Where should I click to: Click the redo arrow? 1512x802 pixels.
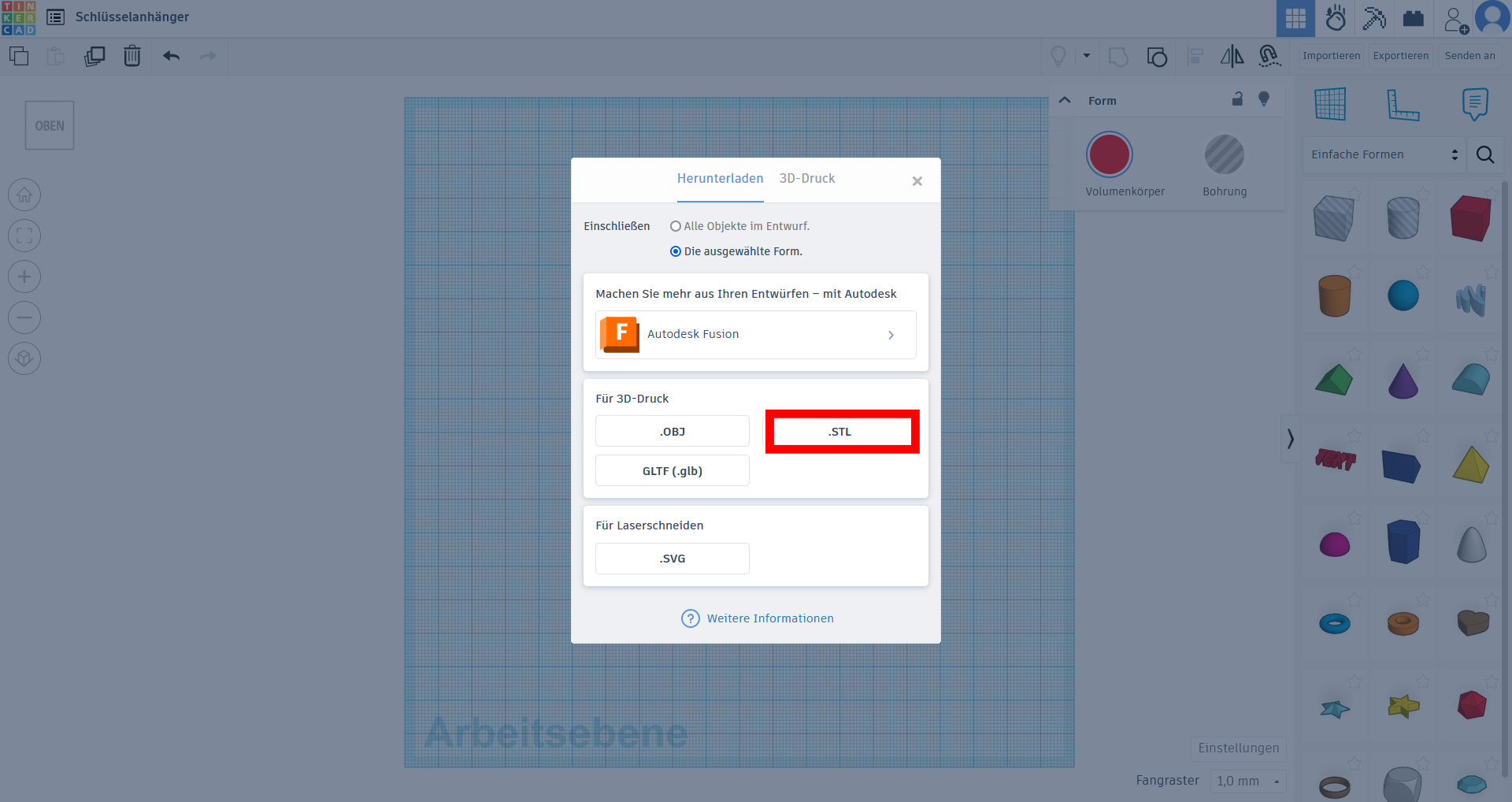(x=208, y=56)
